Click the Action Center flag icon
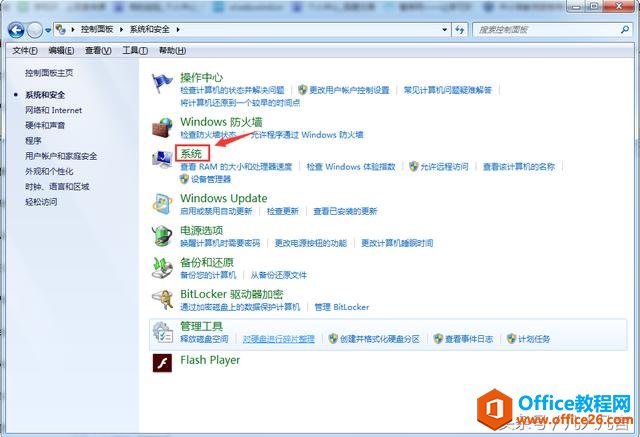Viewport: 640px width, 437px height. coord(162,84)
